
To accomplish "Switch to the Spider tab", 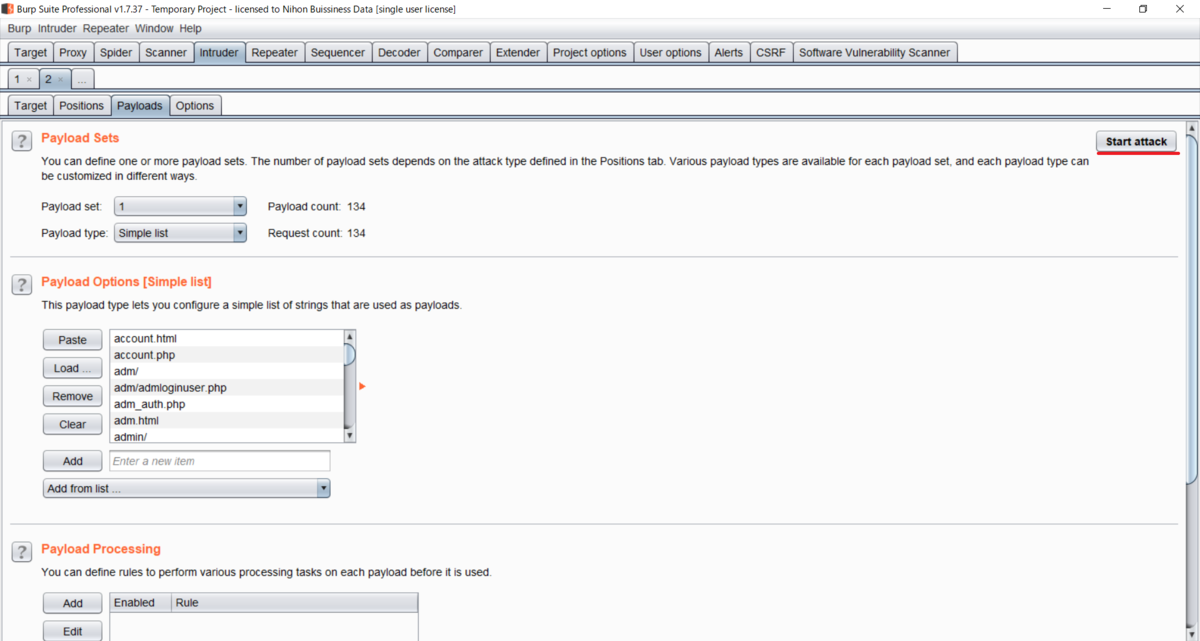I will pyautogui.click(x=116, y=52).
